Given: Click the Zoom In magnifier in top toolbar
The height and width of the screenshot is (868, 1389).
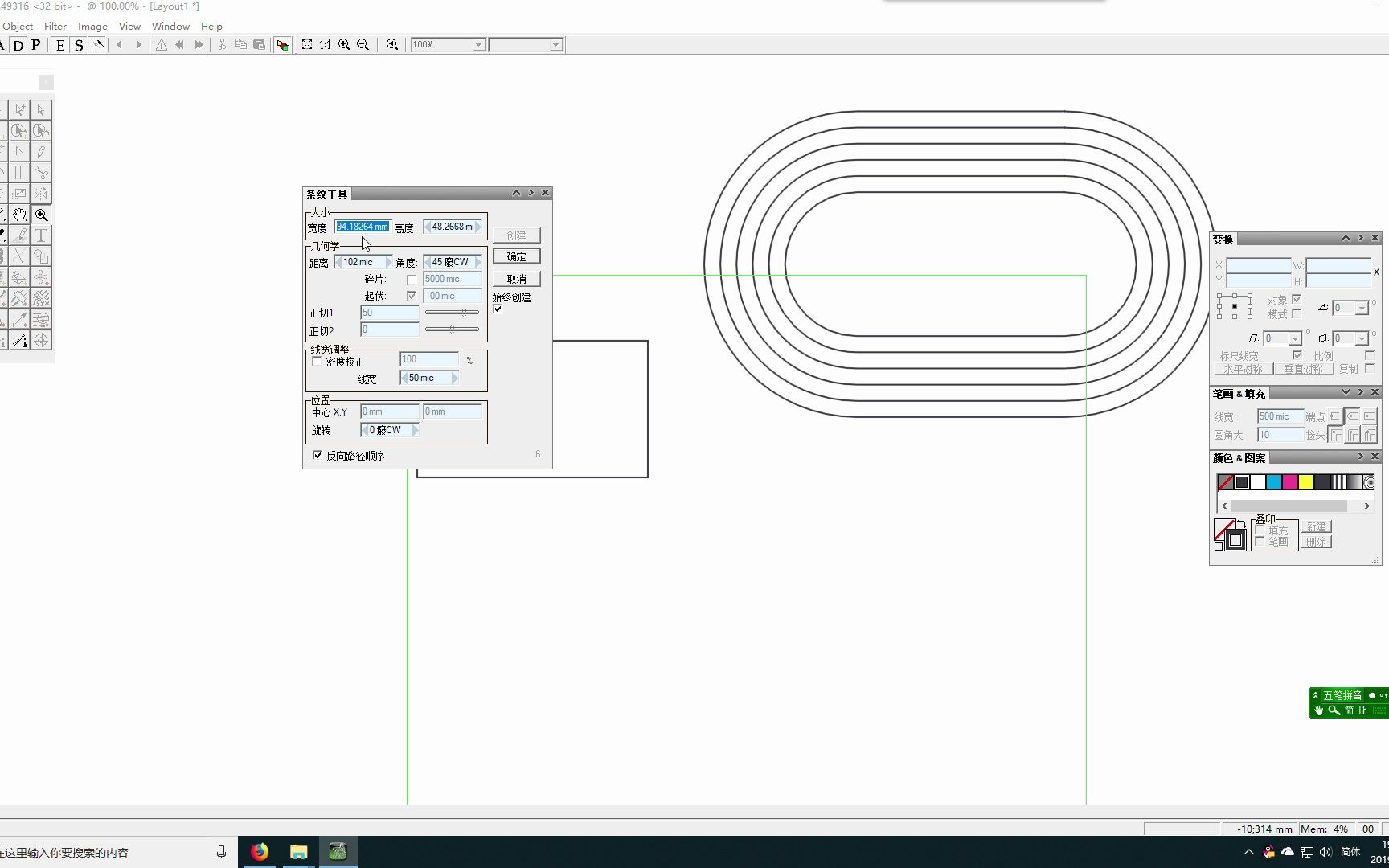Looking at the screenshot, I should tap(344, 45).
